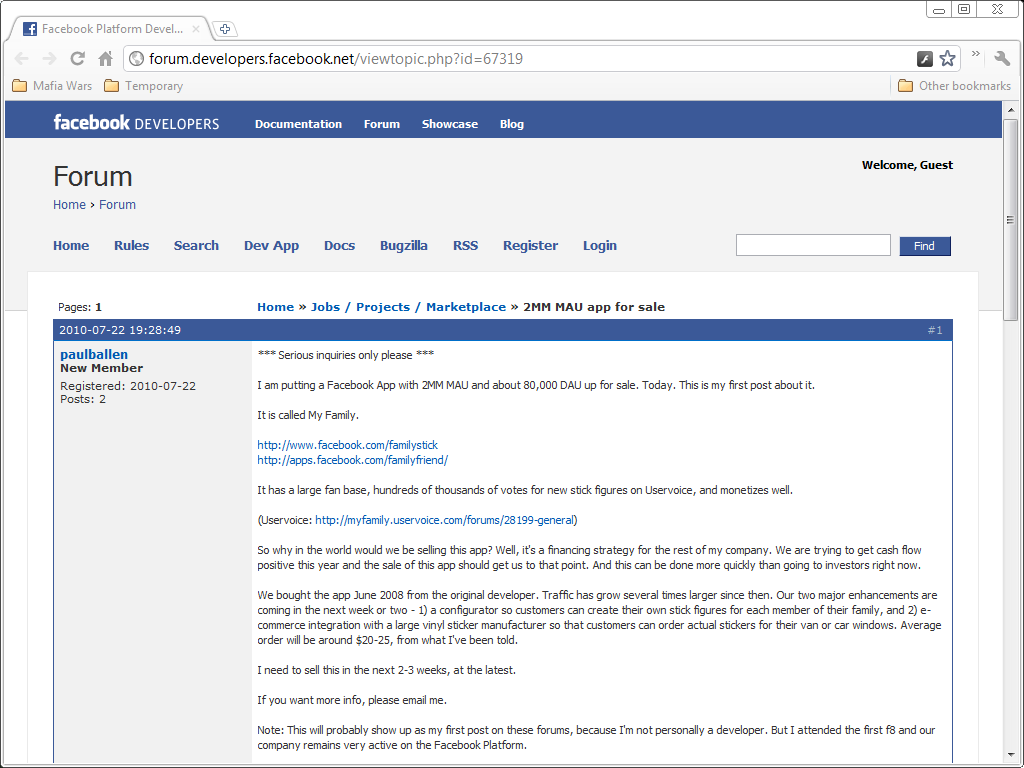Open the Temporary bookmark folder
The image size is (1024, 768).
pos(144,86)
